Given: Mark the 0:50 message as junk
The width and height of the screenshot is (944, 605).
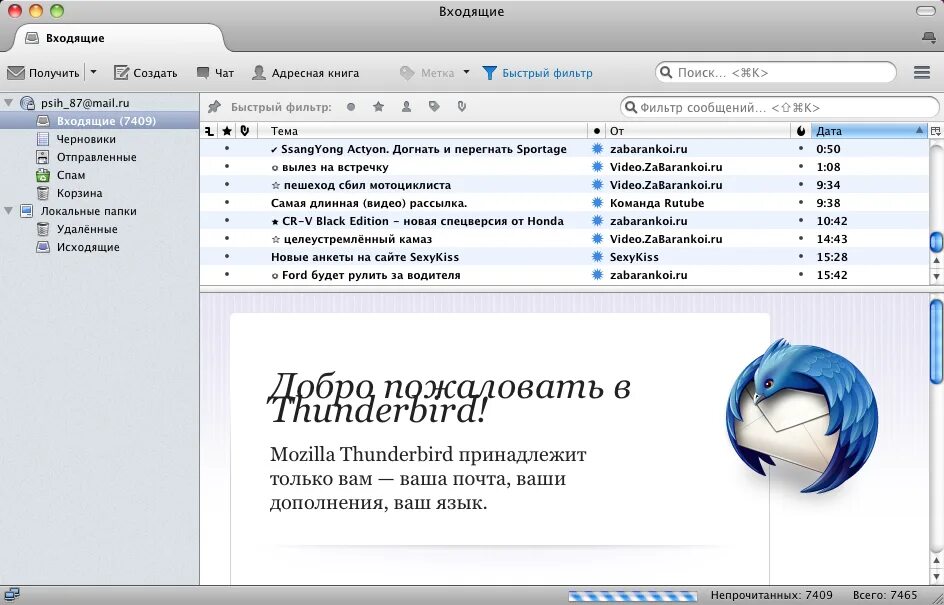Looking at the screenshot, I should [x=801, y=148].
